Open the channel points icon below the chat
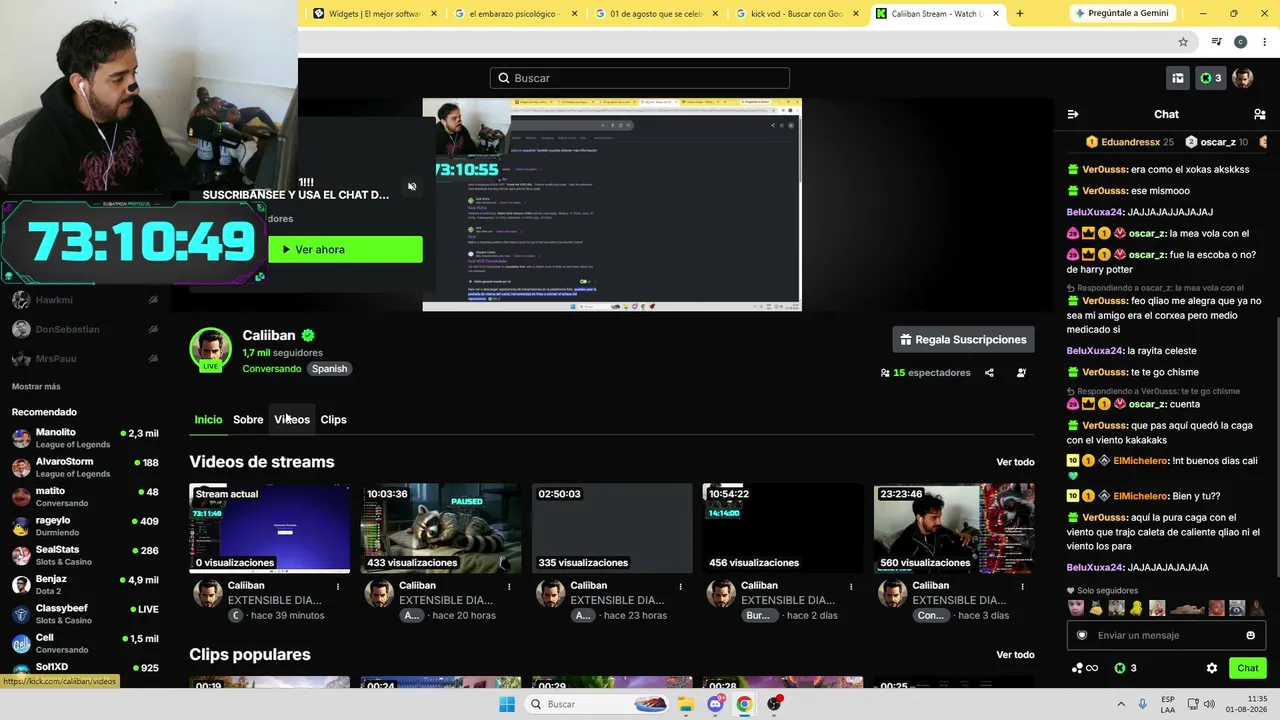This screenshot has height=720, width=1280. [x=1085, y=668]
